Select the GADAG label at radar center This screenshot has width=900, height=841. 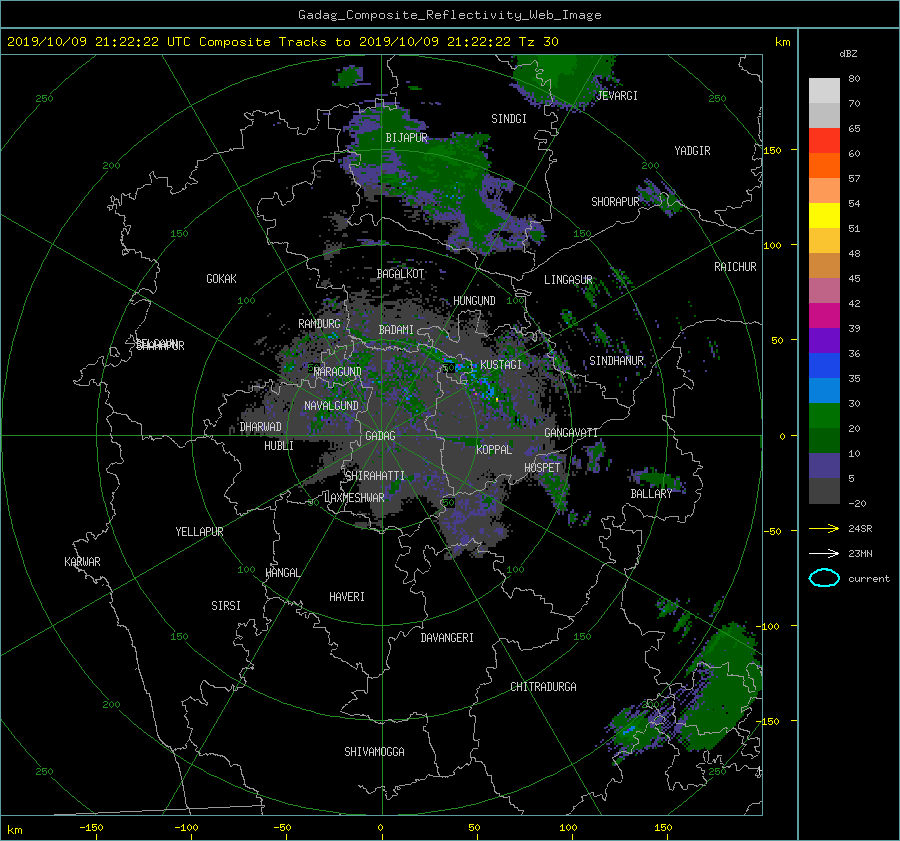click(x=380, y=436)
